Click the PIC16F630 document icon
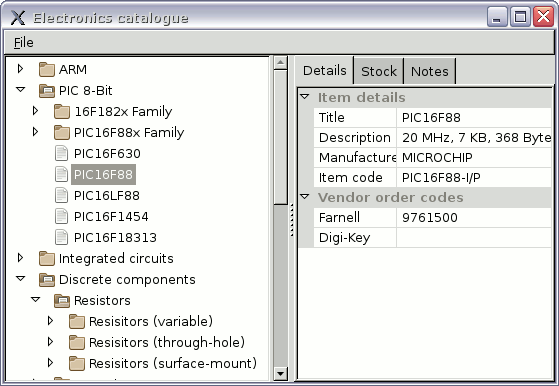Image resolution: width=559 pixels, height=386 pixels. coord(61,154)
